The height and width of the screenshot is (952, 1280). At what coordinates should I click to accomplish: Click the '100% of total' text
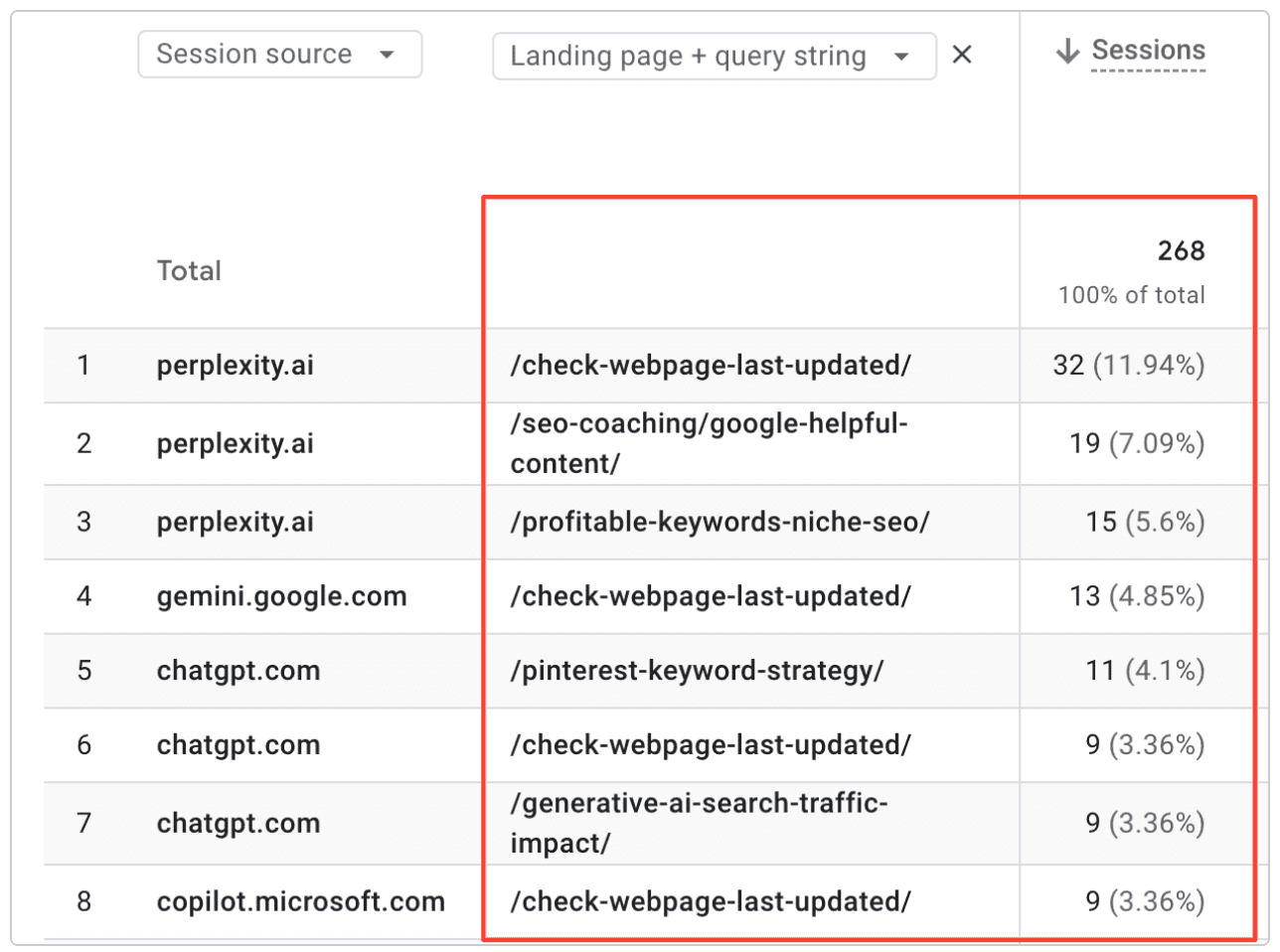pyautogui.click(x=1131, y=295)
